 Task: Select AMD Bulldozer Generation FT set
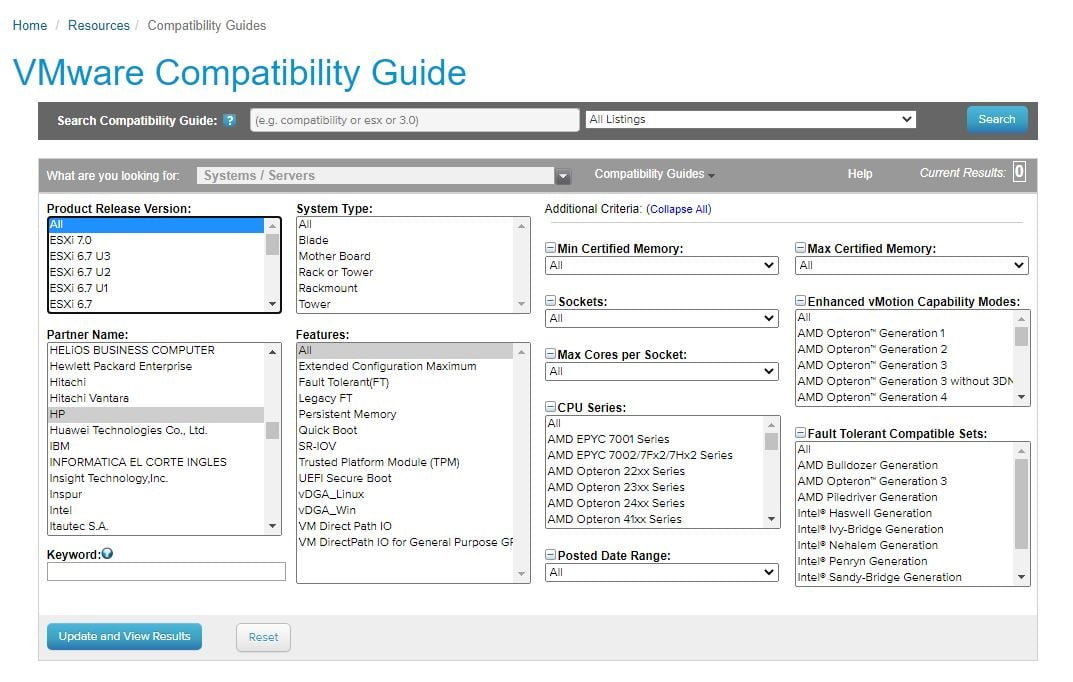click(905, 465)
